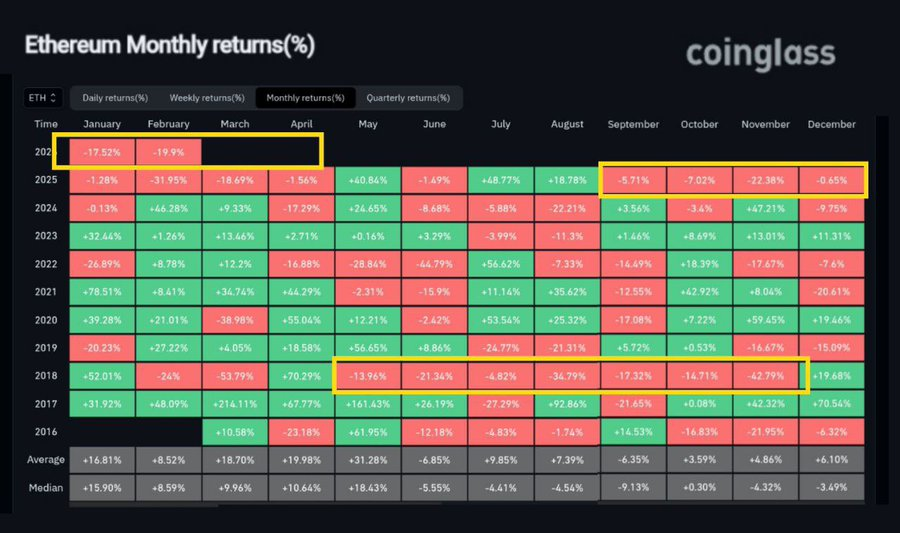Screen dimensions: 900x533
Task: Click the Ethereum Monthly returns(%) title
Action: tap(168, 46)
